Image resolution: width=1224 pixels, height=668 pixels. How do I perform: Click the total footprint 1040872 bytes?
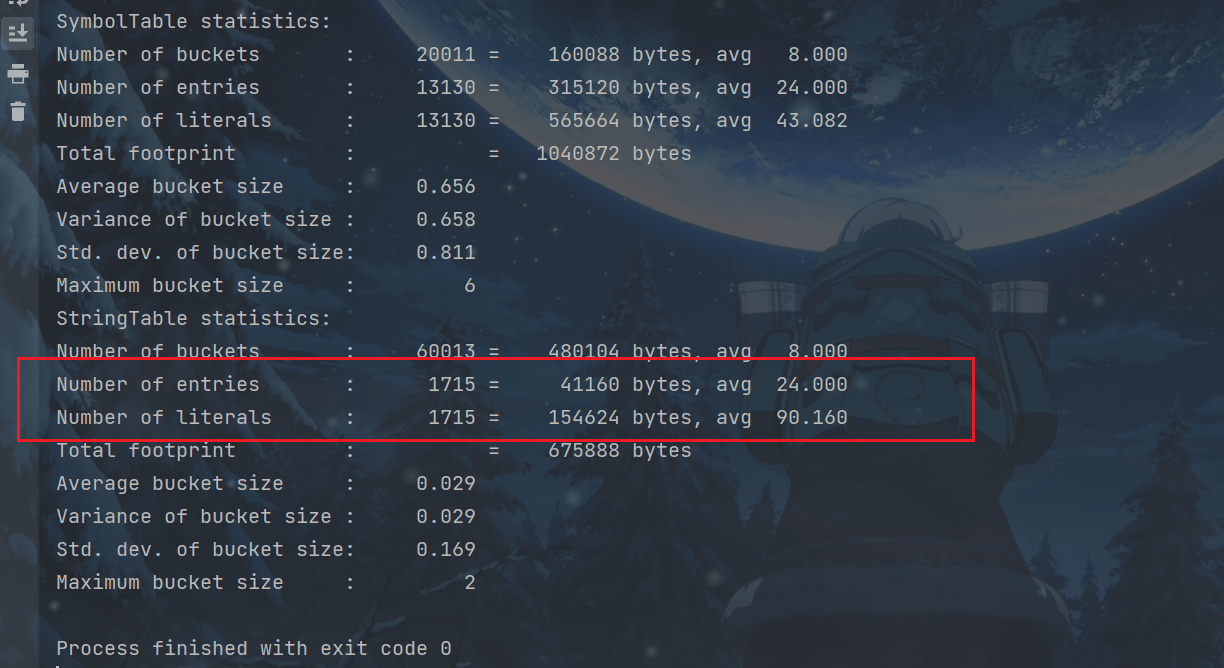click(613, 153)
